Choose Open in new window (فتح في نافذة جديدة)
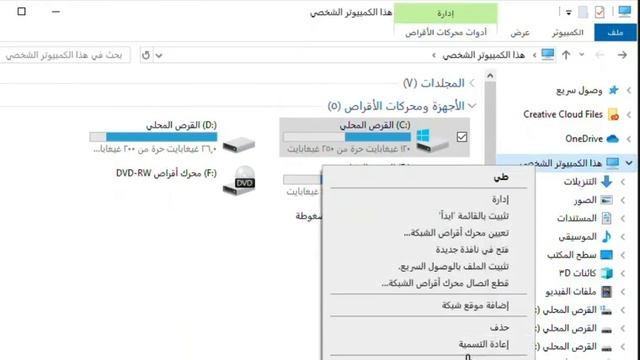Screen dimensions: 640x360 (429, 249)
